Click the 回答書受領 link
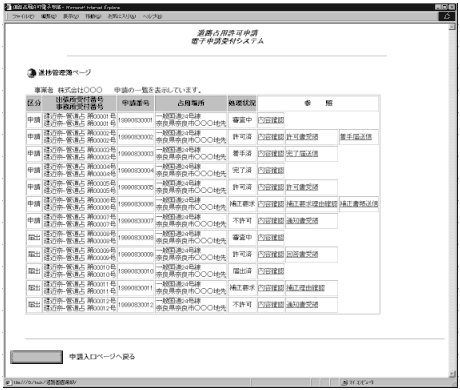This screenshot has height=390, width=460. pos(302,254)
